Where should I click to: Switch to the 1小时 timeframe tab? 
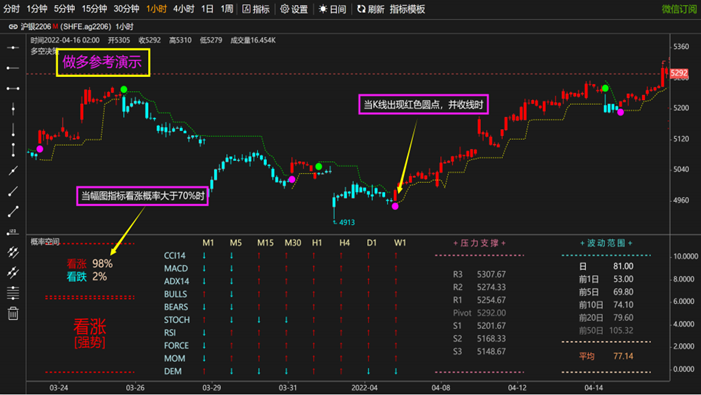pos(156,9)
